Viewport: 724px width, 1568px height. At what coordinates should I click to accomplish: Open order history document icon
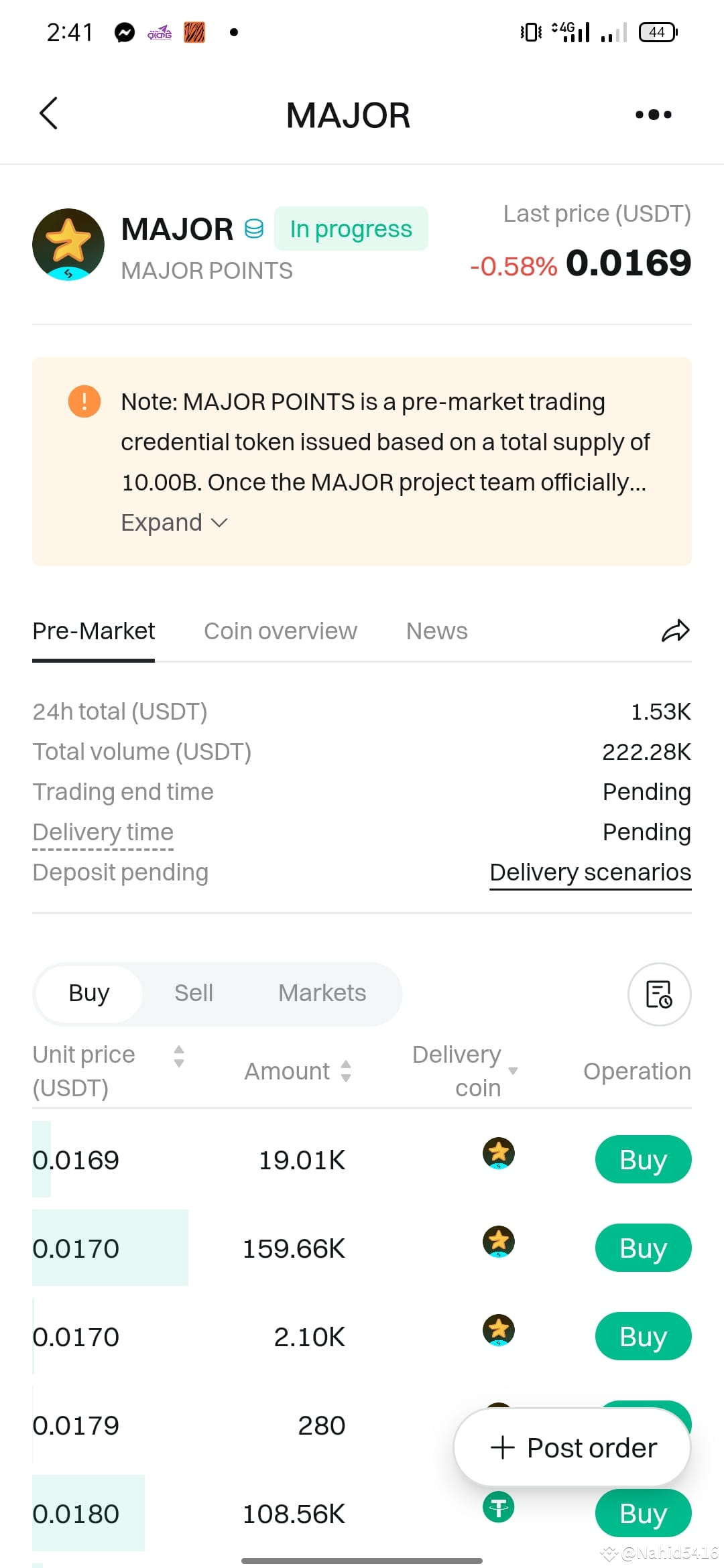(x=659, y=994)
